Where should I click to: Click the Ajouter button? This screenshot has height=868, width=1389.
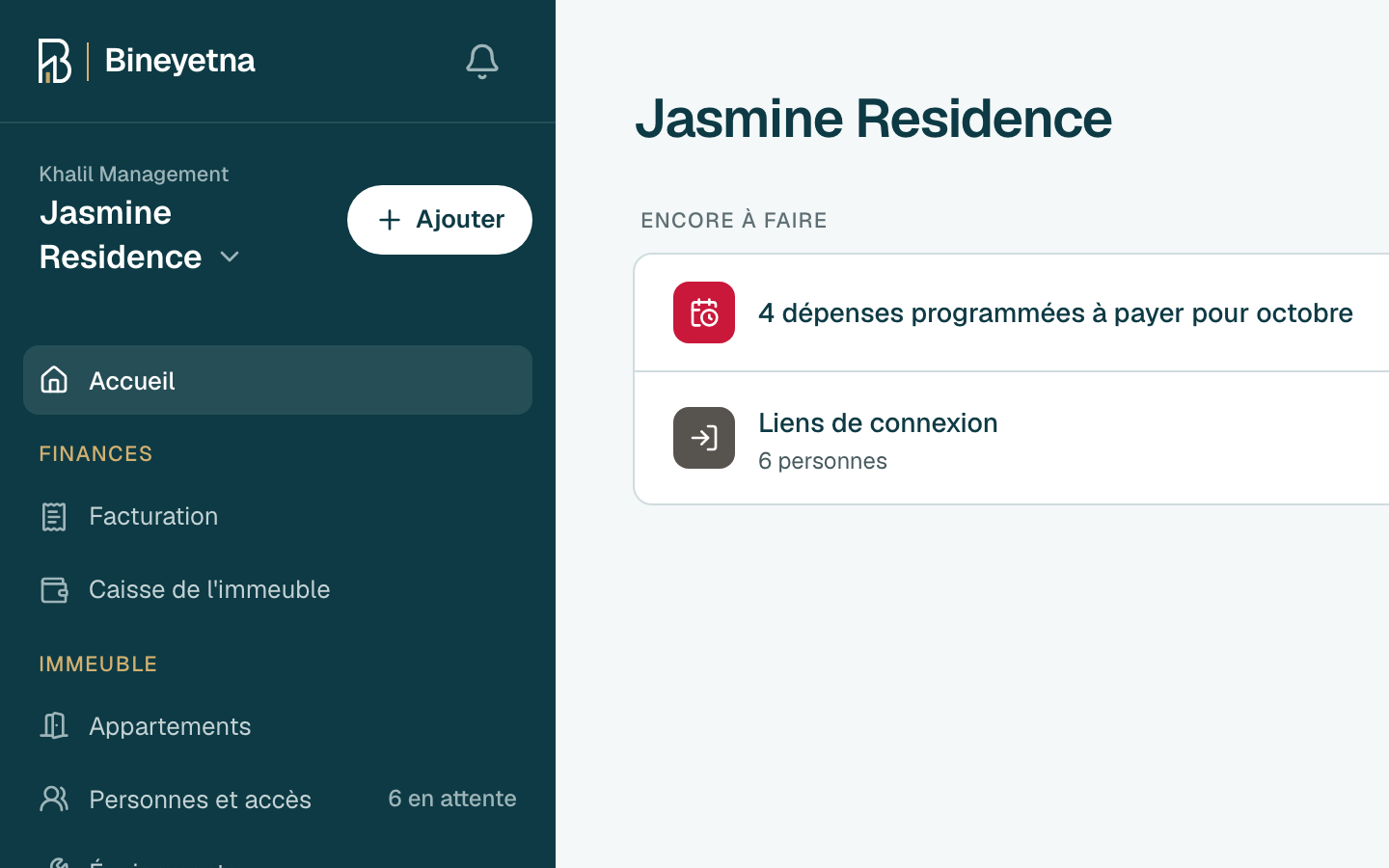(440, 220)
